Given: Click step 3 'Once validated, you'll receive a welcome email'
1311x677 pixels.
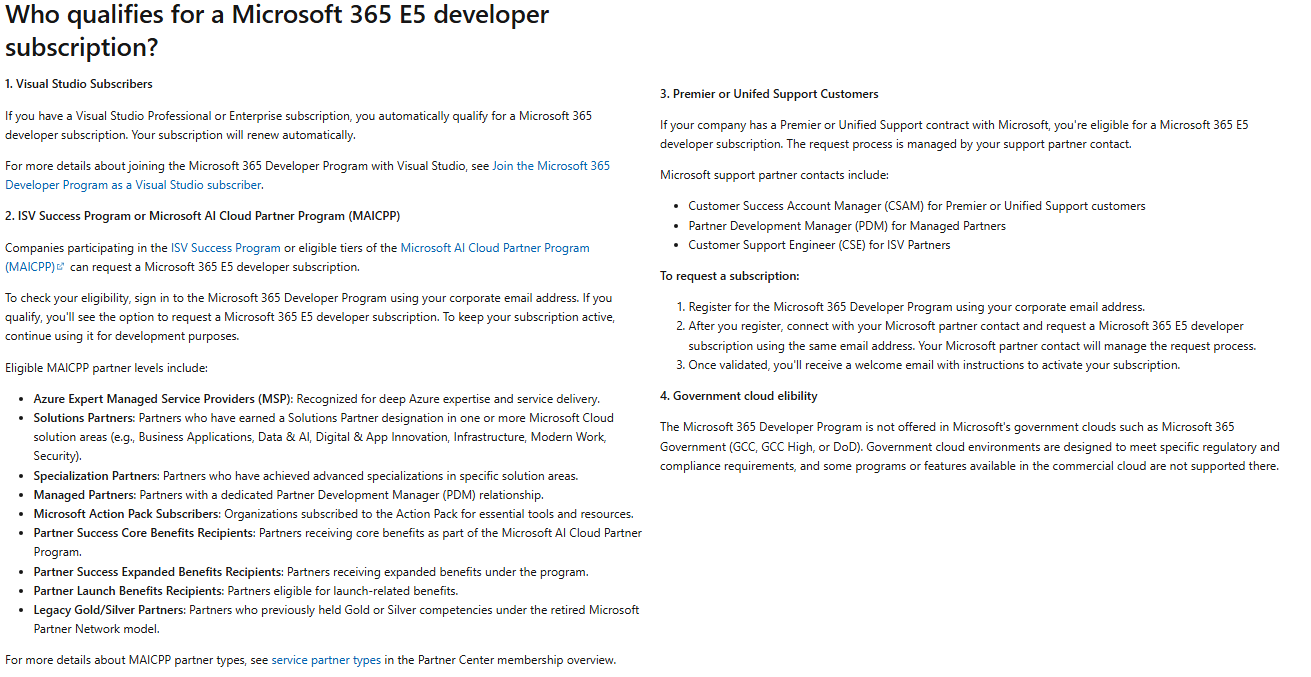Looking at the screenshot, I should [x=934, y=365].
